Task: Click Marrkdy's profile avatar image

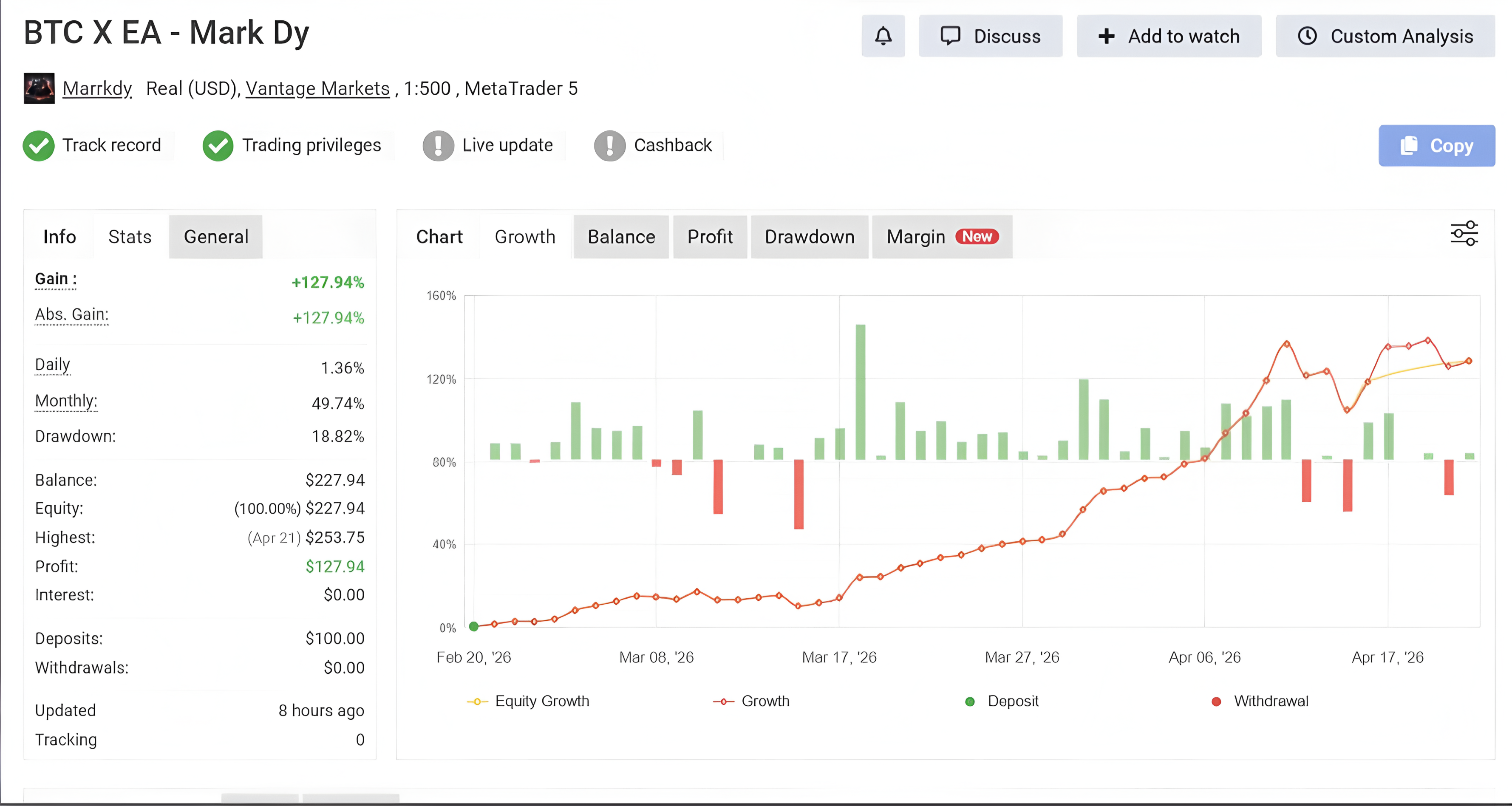Action: (40, 88)
